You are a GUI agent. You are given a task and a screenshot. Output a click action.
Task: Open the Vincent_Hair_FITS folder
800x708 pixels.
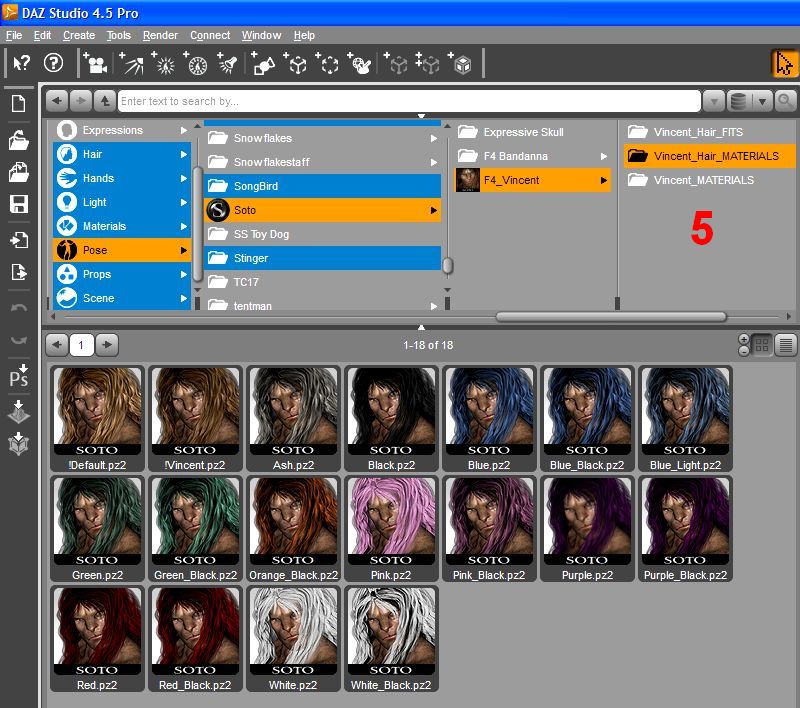(x=709, y=132)
